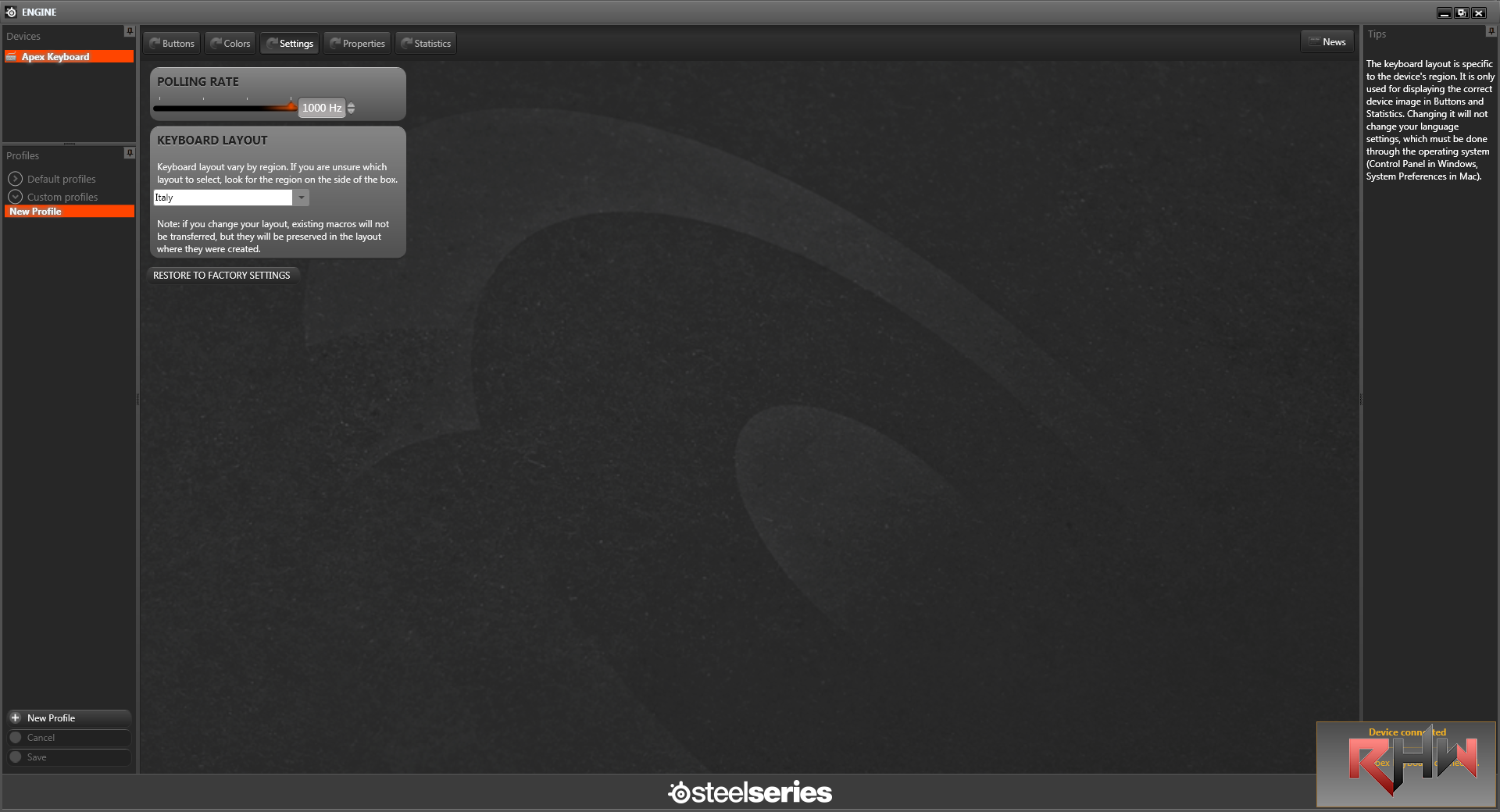
Task: Pin the Profiles panel
Action: click(x=130, y=153)
